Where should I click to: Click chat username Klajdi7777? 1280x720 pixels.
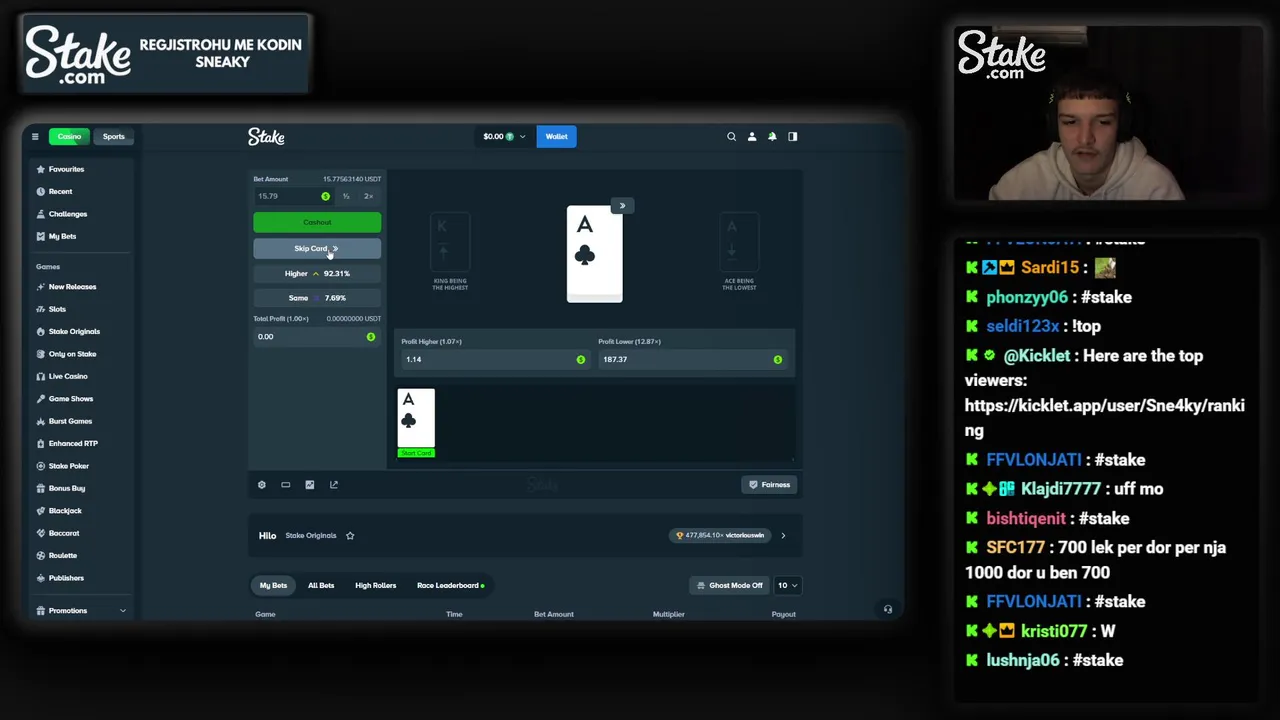point(1060,489)
